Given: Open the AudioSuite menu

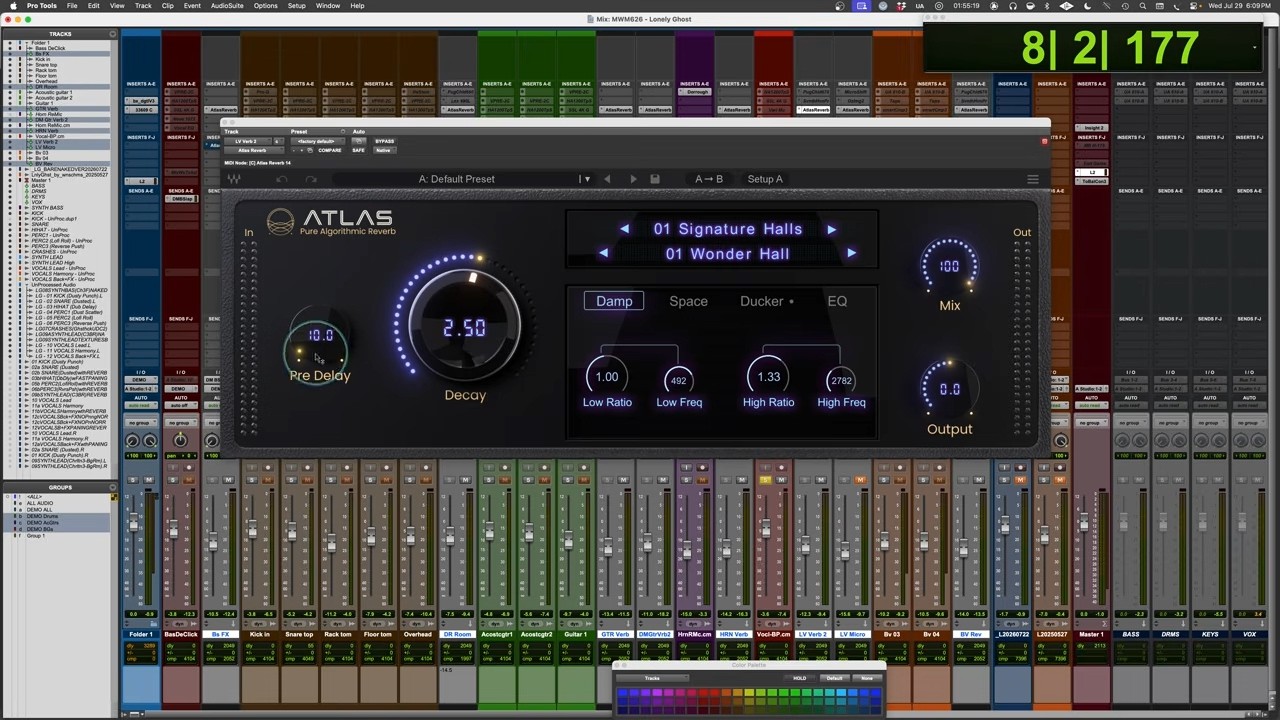Looking at the screenshot, I should 227,6.
